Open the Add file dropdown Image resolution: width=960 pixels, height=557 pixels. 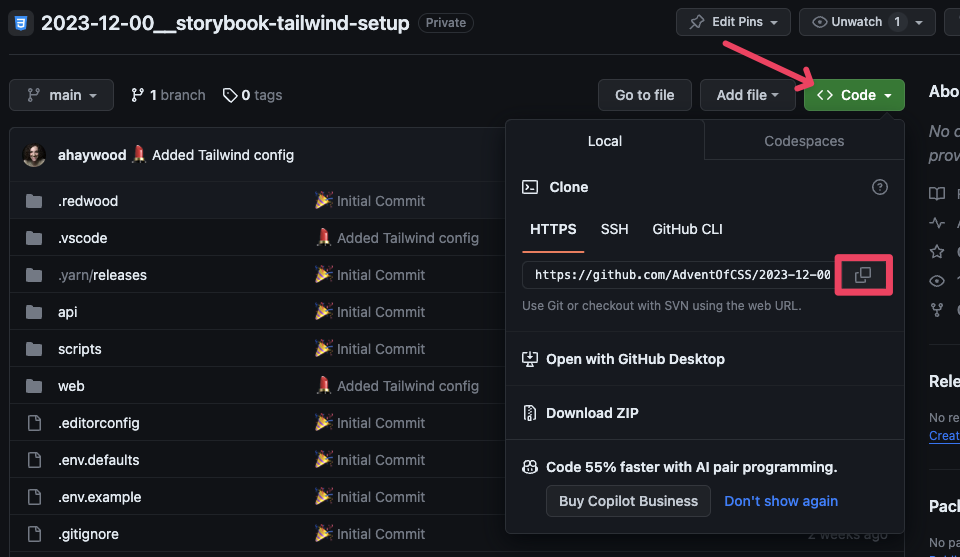pyautogui.click(x=748, y=95)
